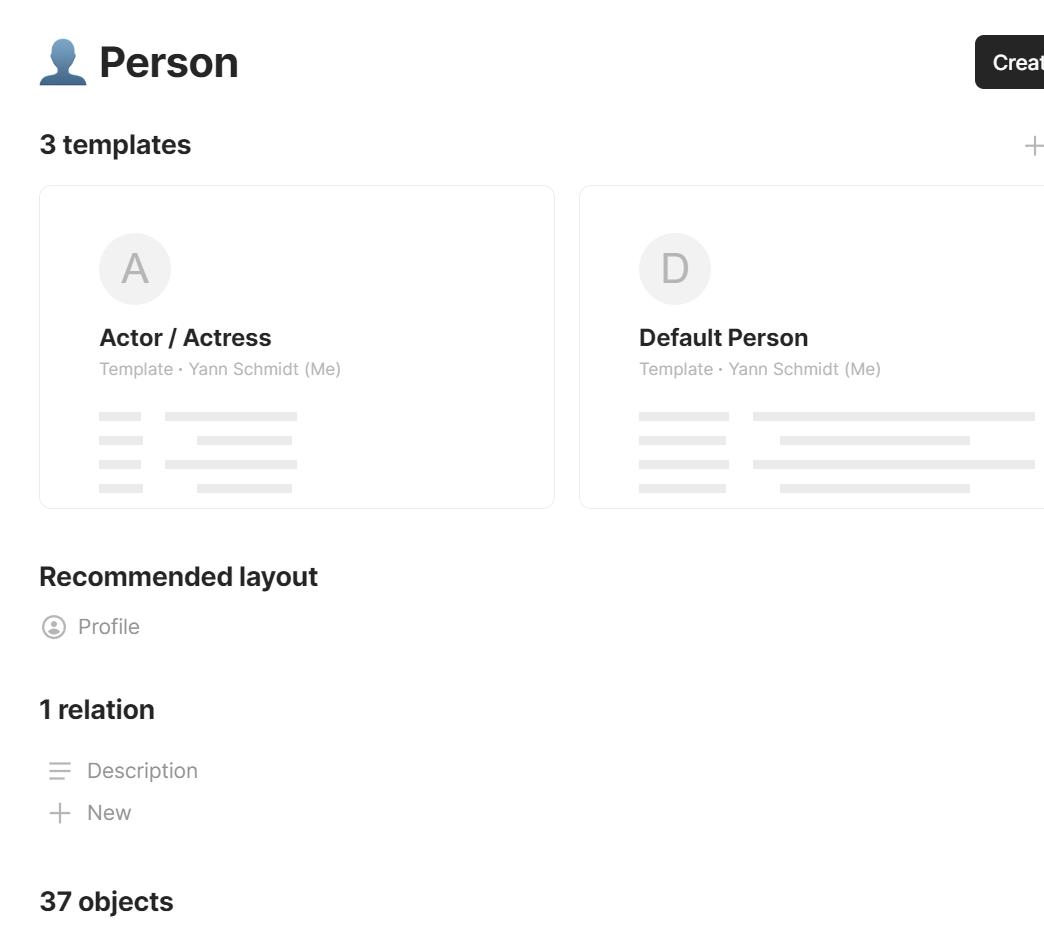Open template creation with the plus icon
Viewport: 1044px width, 941px height.
click(1034, 144)
